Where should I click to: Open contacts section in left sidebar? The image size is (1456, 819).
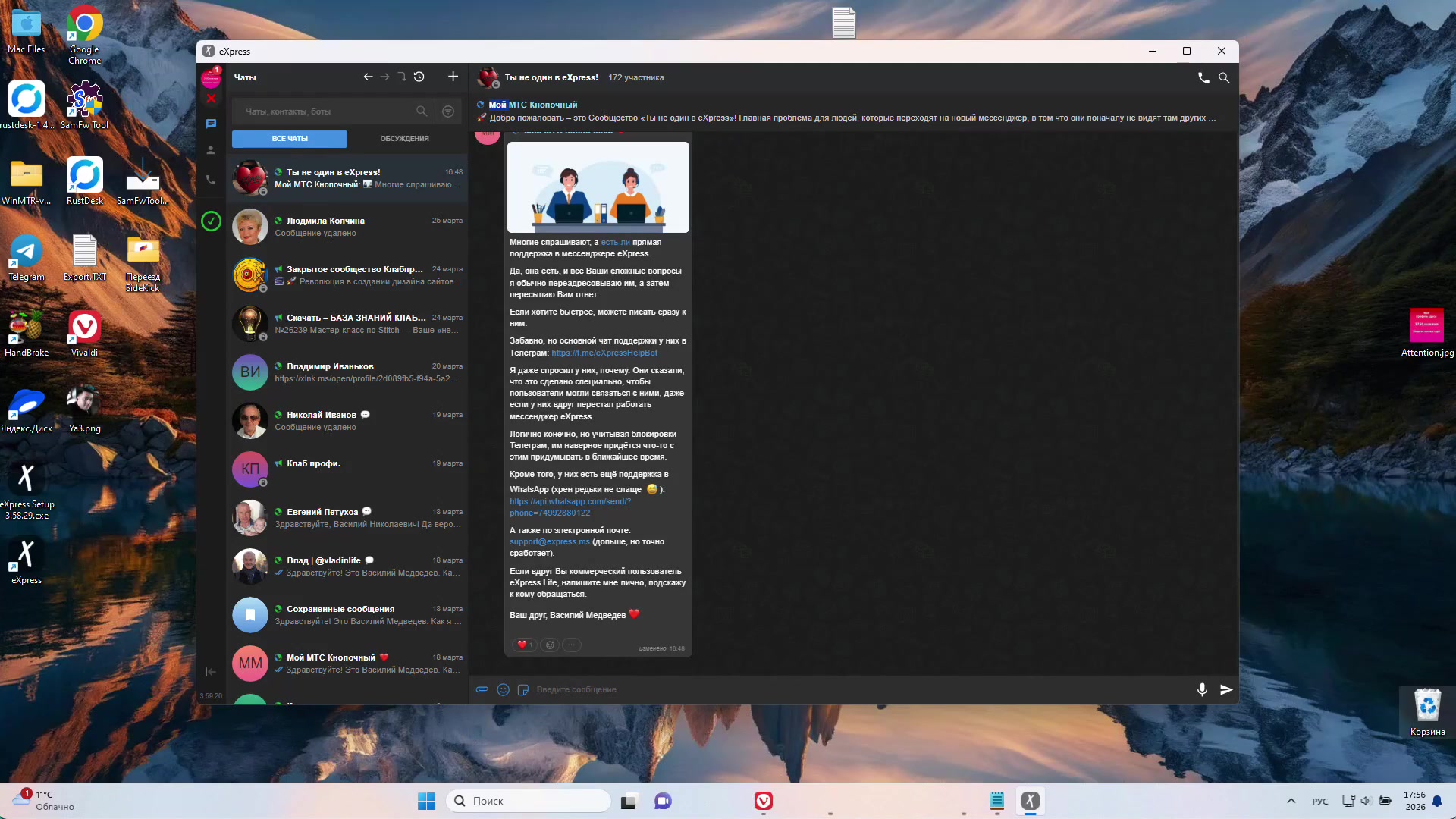coord(211,150)
